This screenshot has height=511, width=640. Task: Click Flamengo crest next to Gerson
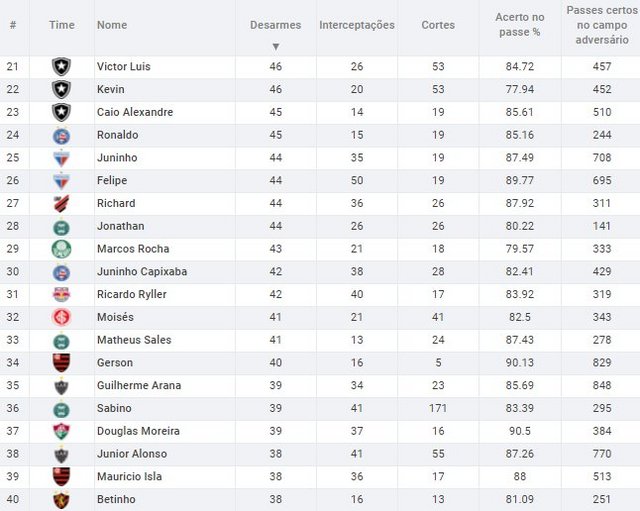61,363
